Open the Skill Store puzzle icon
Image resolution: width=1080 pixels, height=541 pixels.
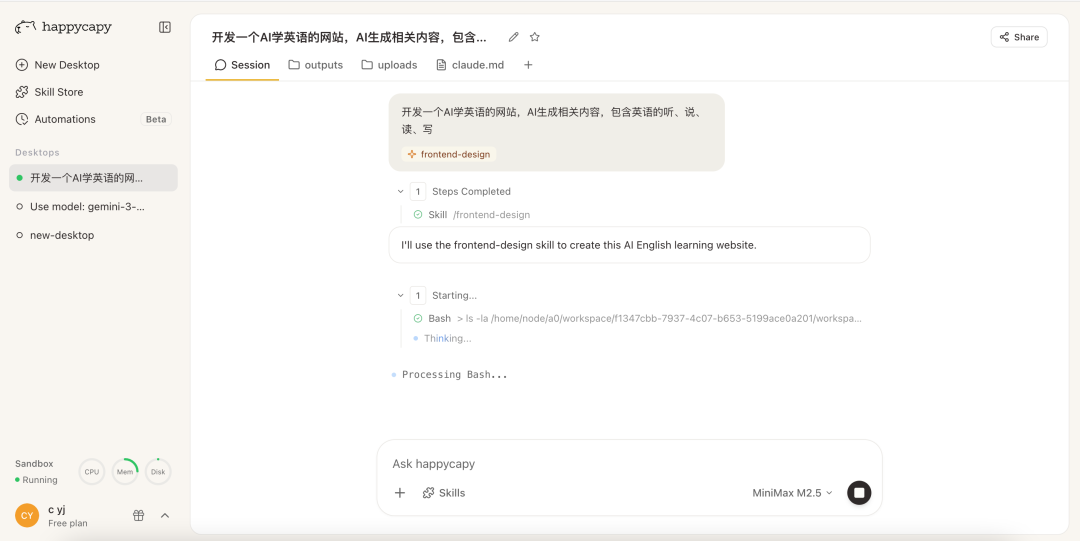click(22, 92)
